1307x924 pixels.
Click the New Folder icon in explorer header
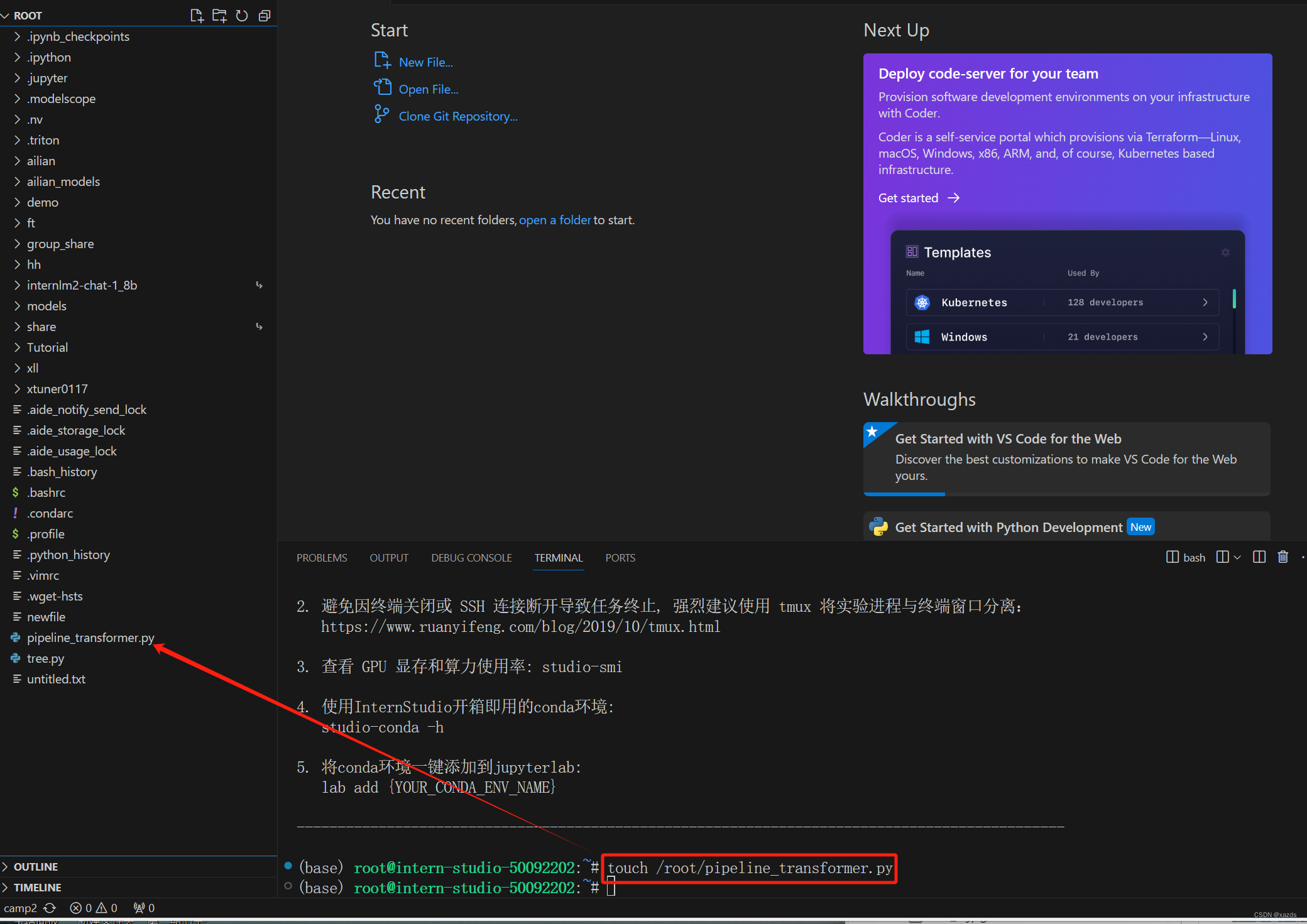tap(219, 16)
